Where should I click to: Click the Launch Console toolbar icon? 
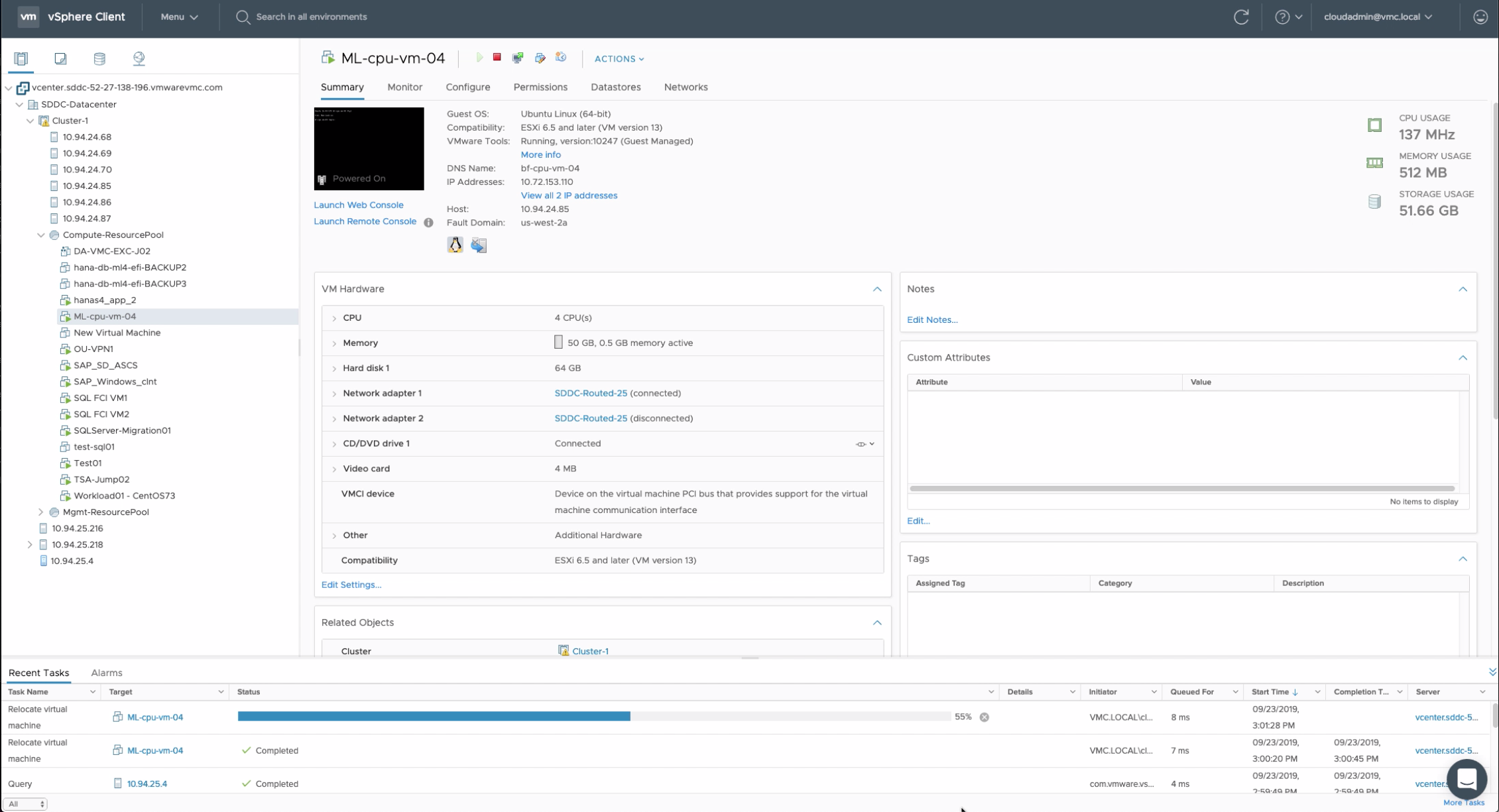(518, 58)
